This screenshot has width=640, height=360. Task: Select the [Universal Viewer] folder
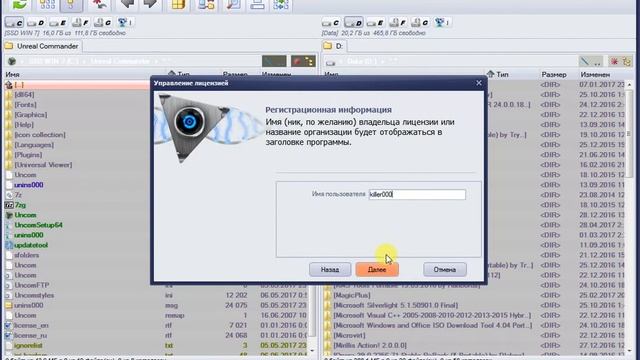[x=43, y=165]
